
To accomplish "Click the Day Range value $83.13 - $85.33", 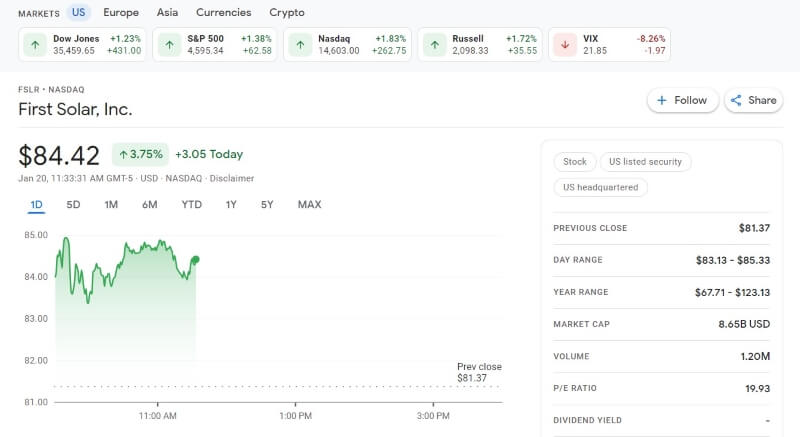I will pyautogui.click(x=733, y=260).
